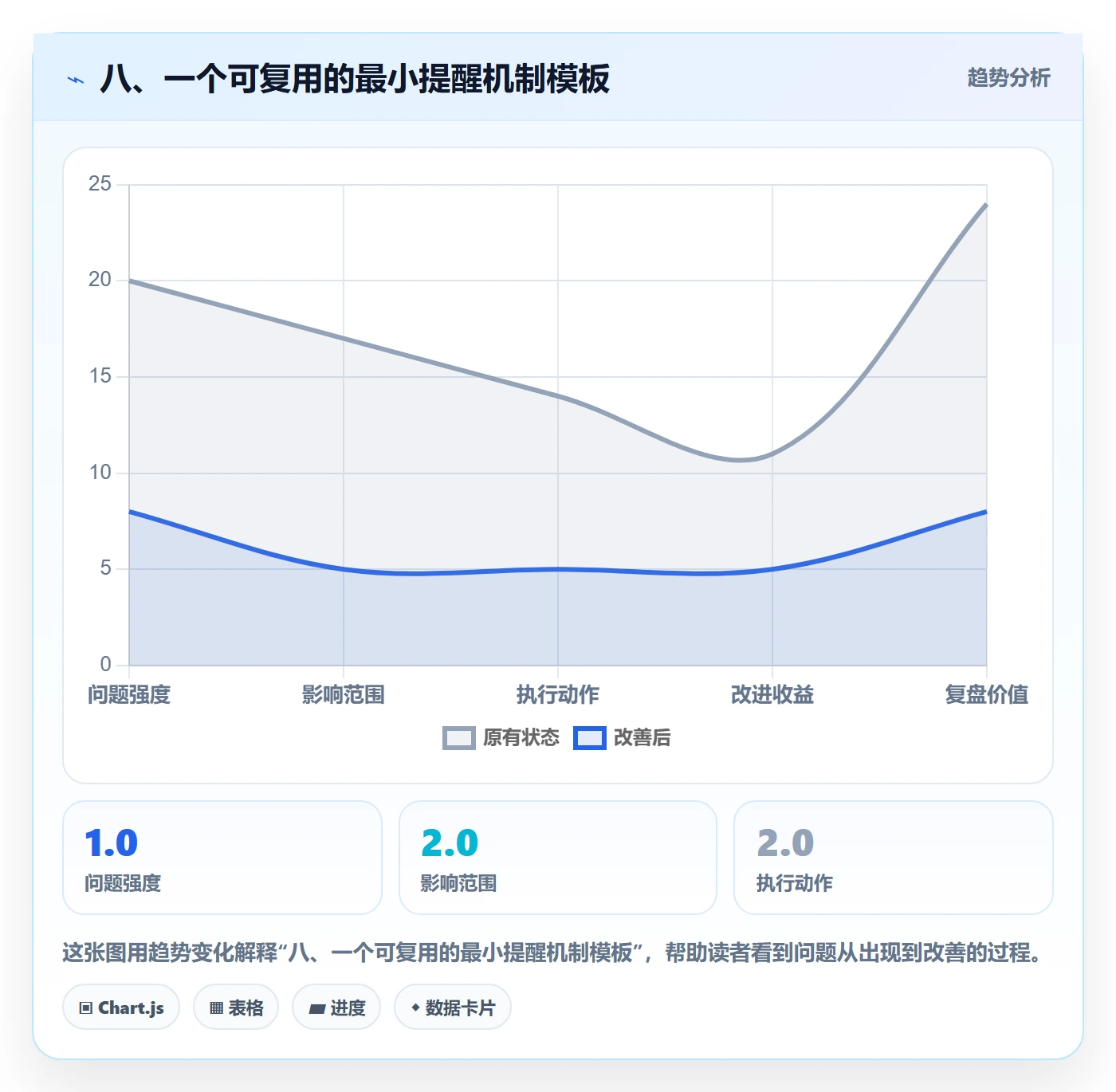Click the 问题强度 caption under the 1.0 value
The image size is (1116, 1092).
[x=123, y=883]
